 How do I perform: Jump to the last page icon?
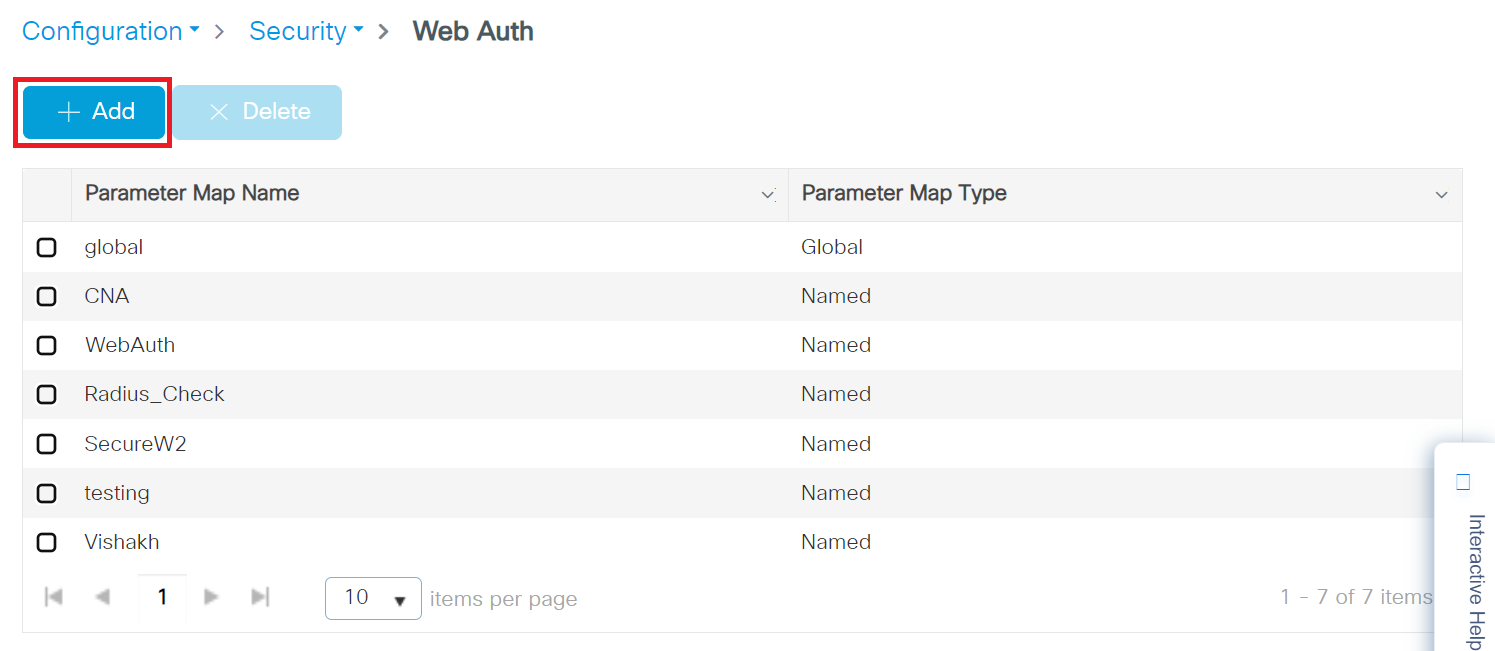coord(260,597)
